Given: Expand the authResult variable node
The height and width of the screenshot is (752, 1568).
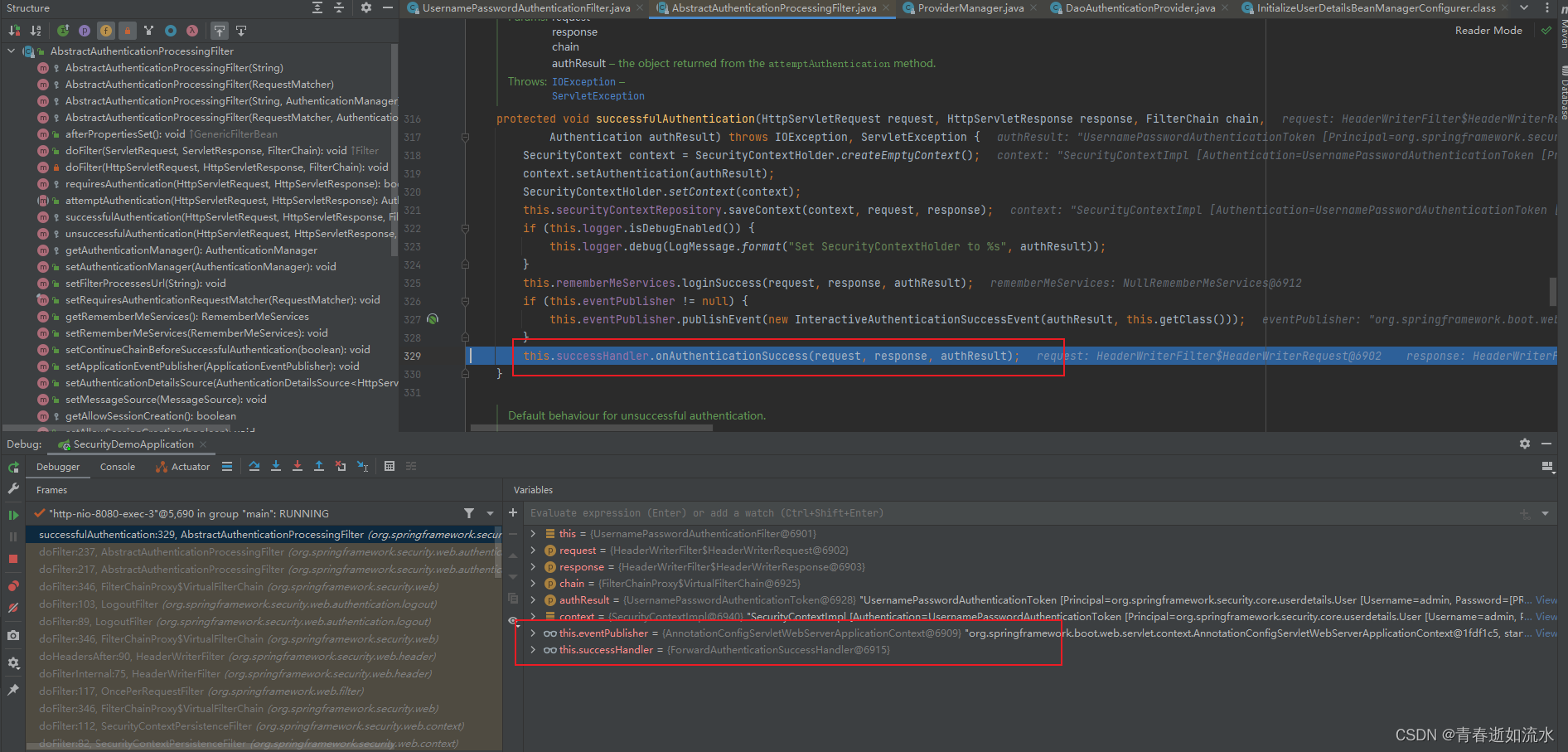Looking at the screenshot, I should click(x=532, y=600).
